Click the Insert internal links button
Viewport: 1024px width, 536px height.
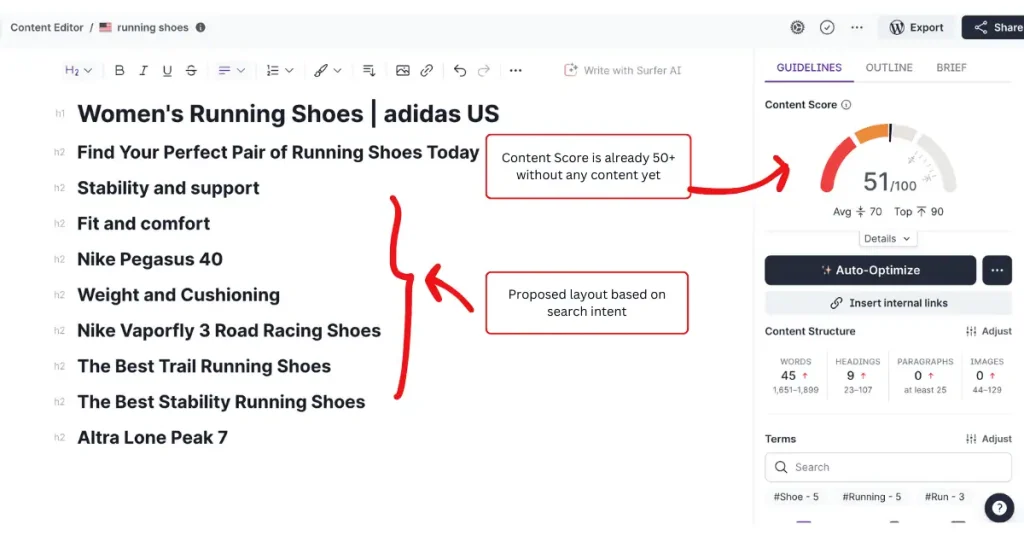888,303
